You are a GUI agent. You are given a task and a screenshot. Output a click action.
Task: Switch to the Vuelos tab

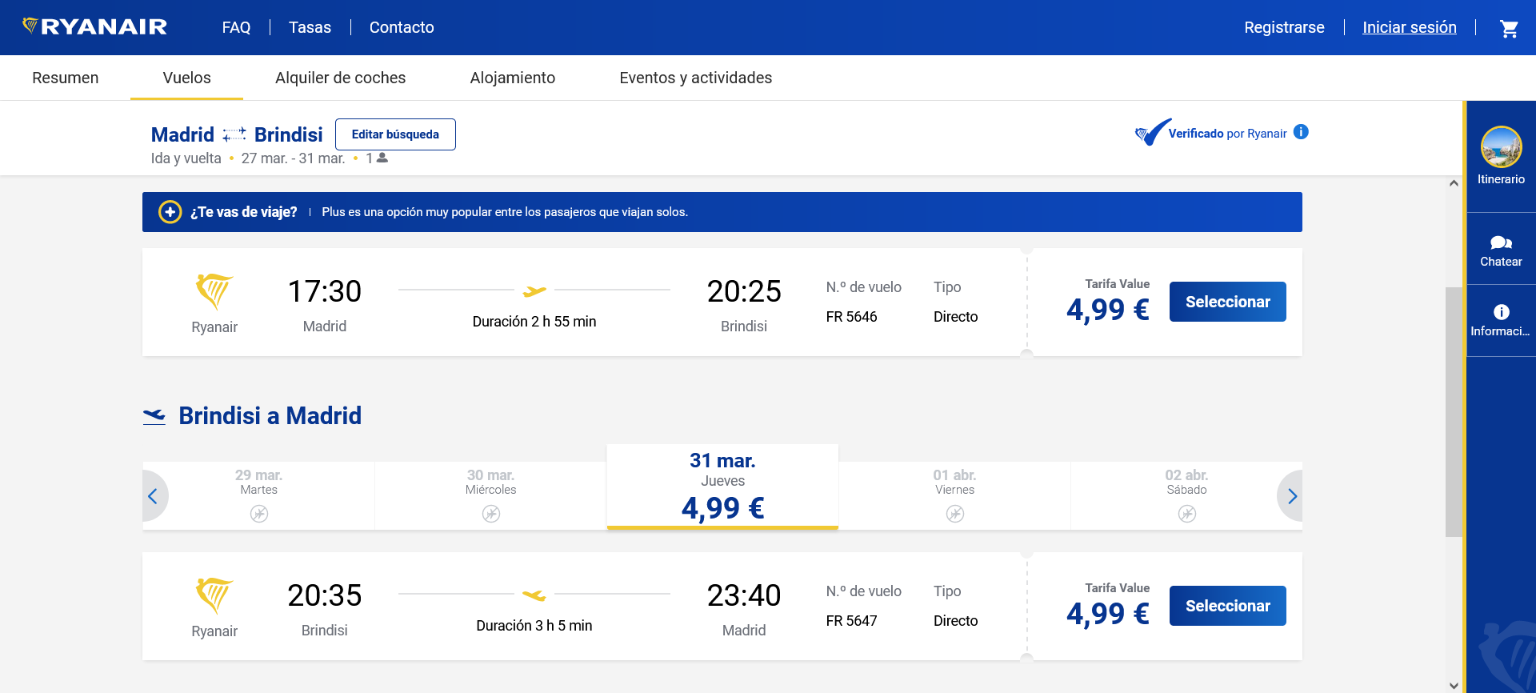187,78
